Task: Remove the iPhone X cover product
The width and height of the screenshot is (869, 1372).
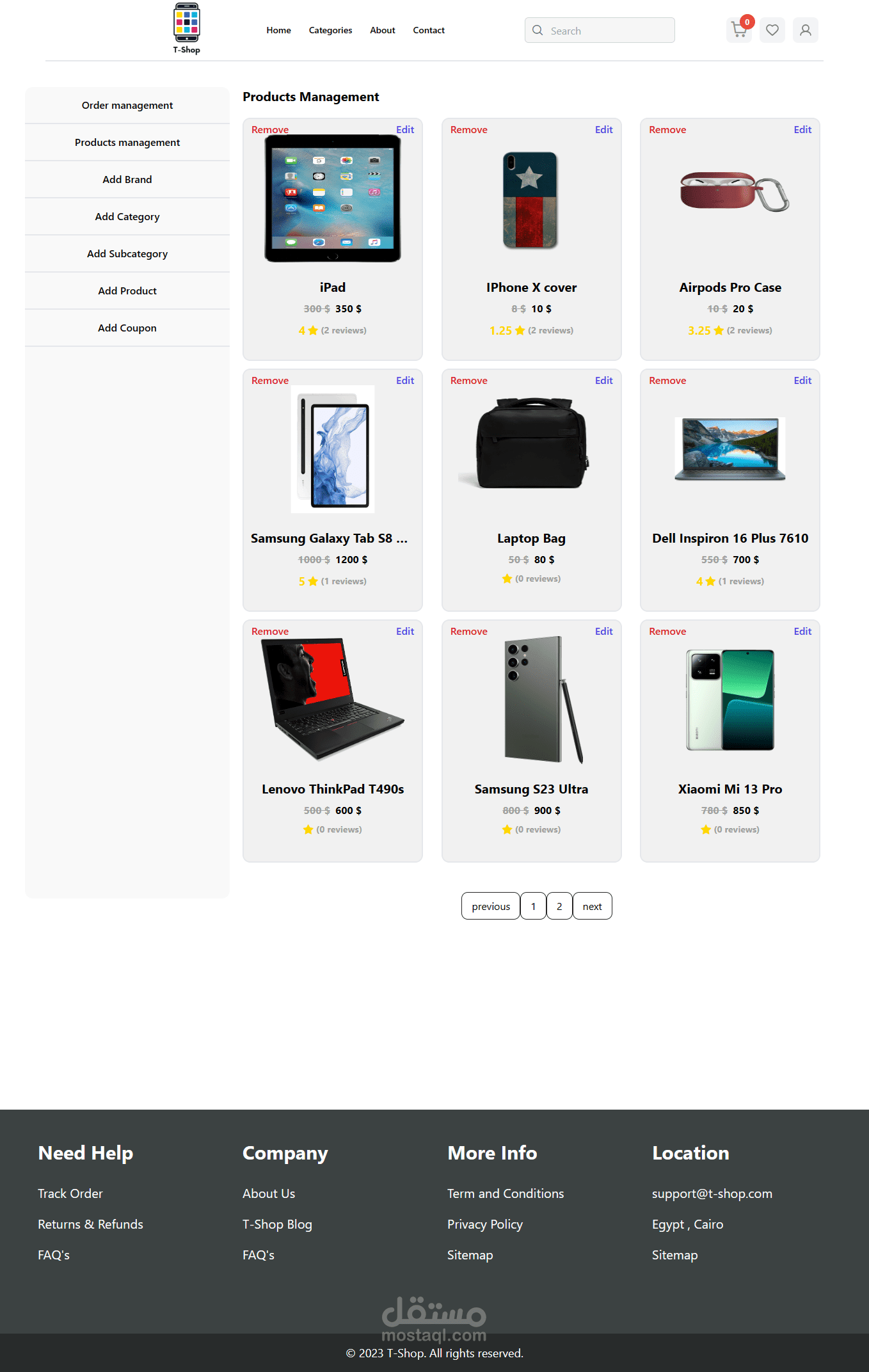Action: click(x=469, y=130)
